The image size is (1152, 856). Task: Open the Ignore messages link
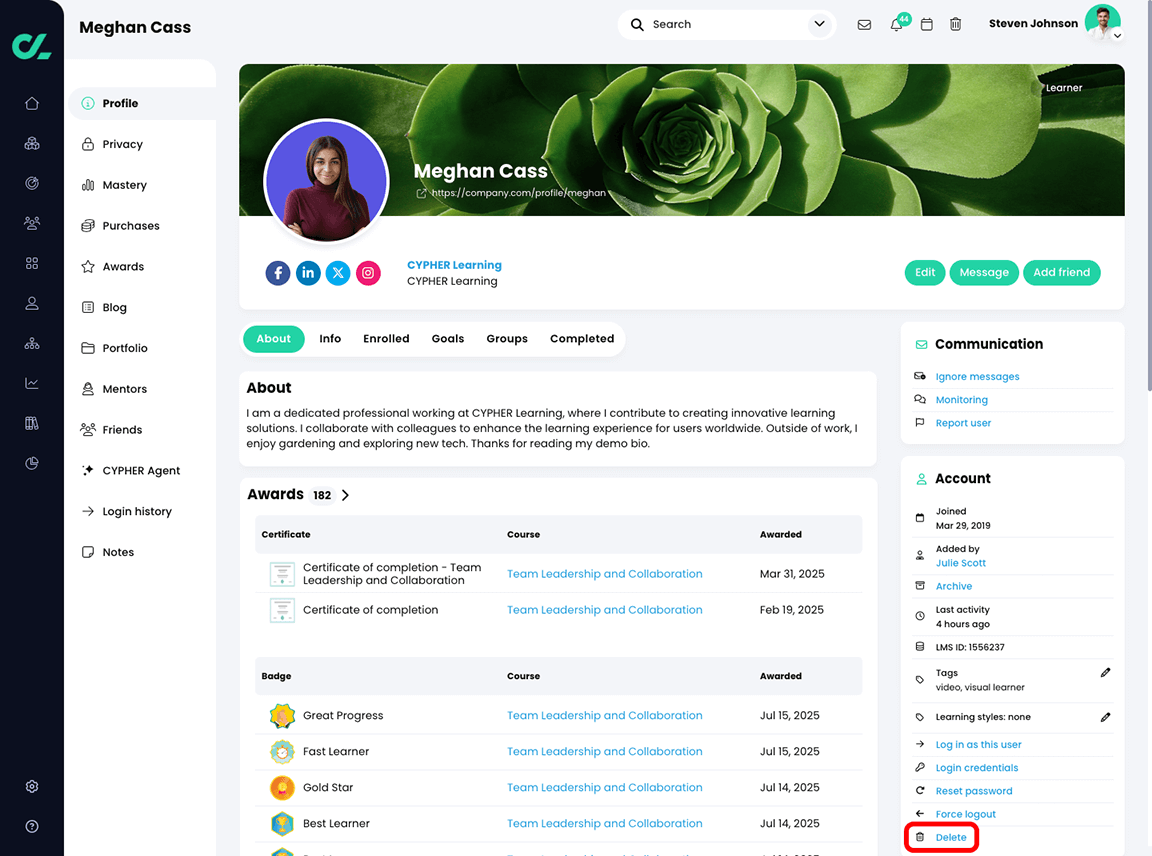pyautogui.click(x=977, y=376)
